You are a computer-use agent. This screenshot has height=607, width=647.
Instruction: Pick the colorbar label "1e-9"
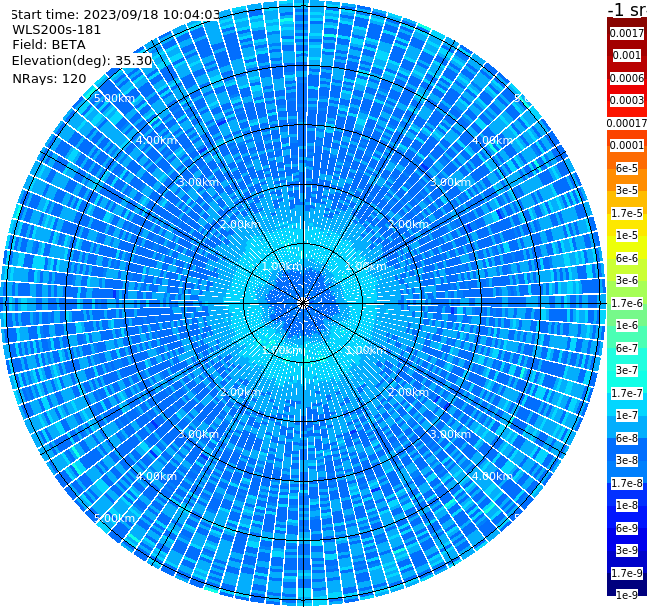[627, 595]
